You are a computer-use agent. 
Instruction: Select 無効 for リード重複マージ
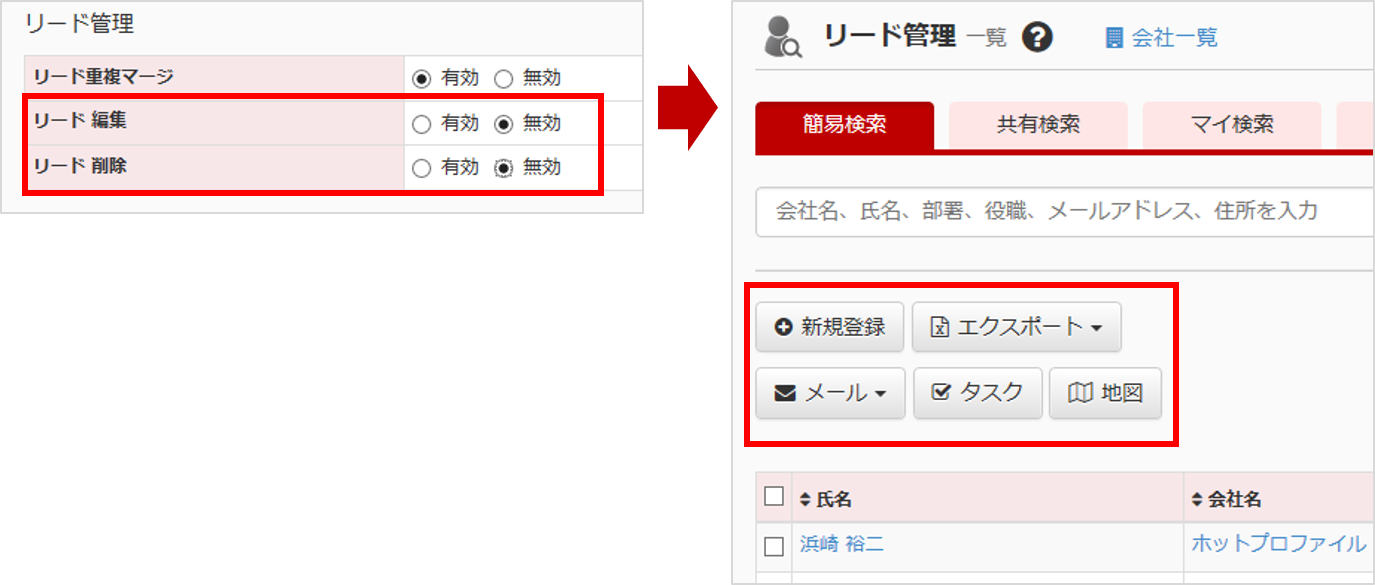503,78
